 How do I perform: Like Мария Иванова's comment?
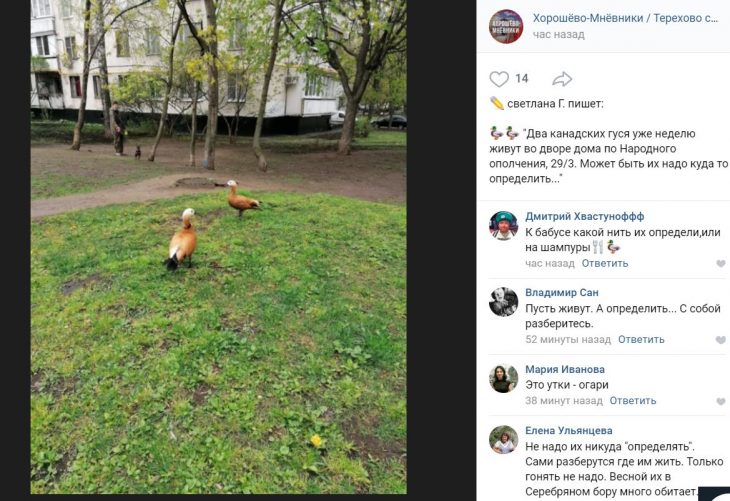(x=721, y=401)
